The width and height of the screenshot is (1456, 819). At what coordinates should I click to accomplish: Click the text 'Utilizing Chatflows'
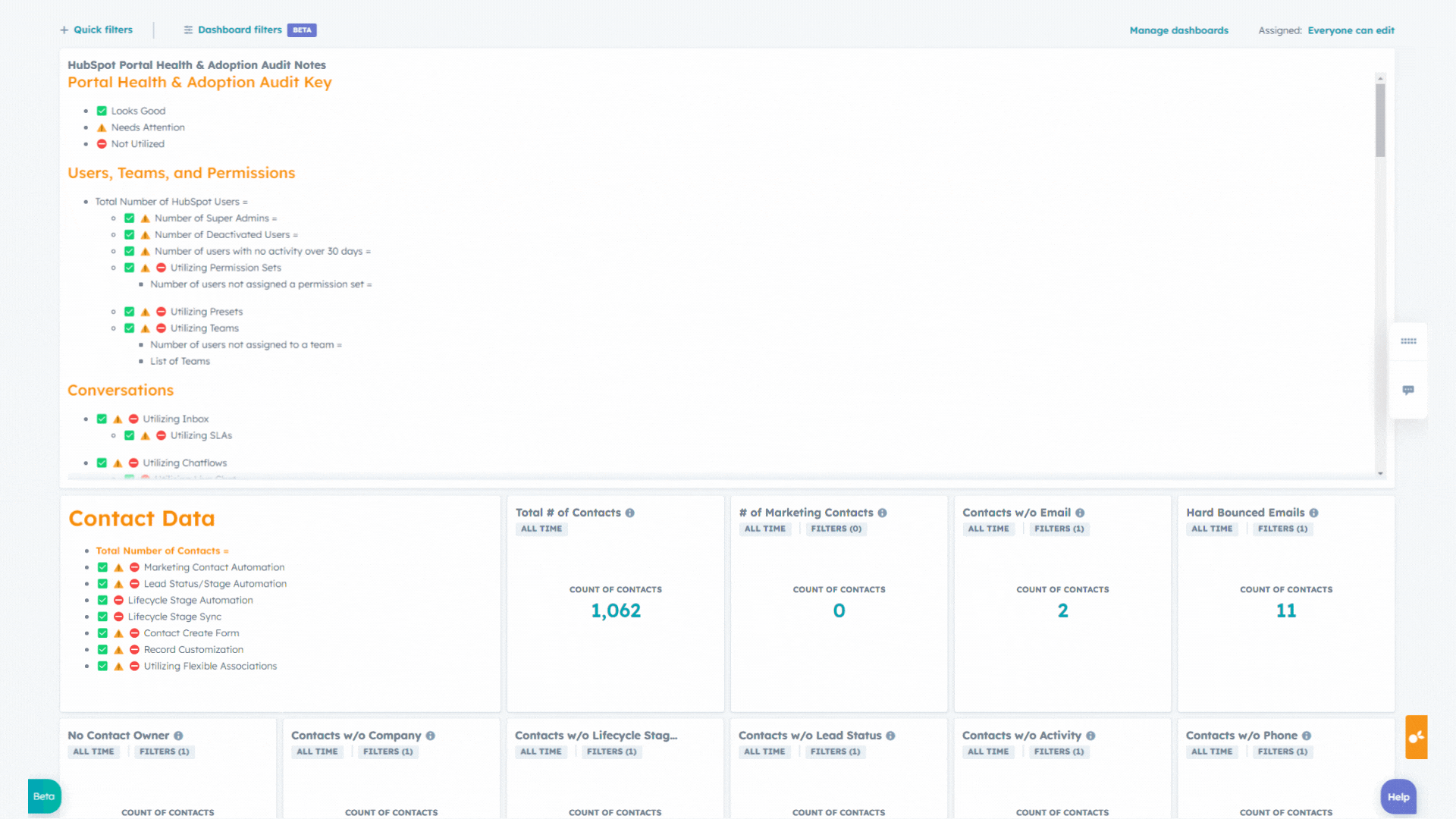point(185,463)
